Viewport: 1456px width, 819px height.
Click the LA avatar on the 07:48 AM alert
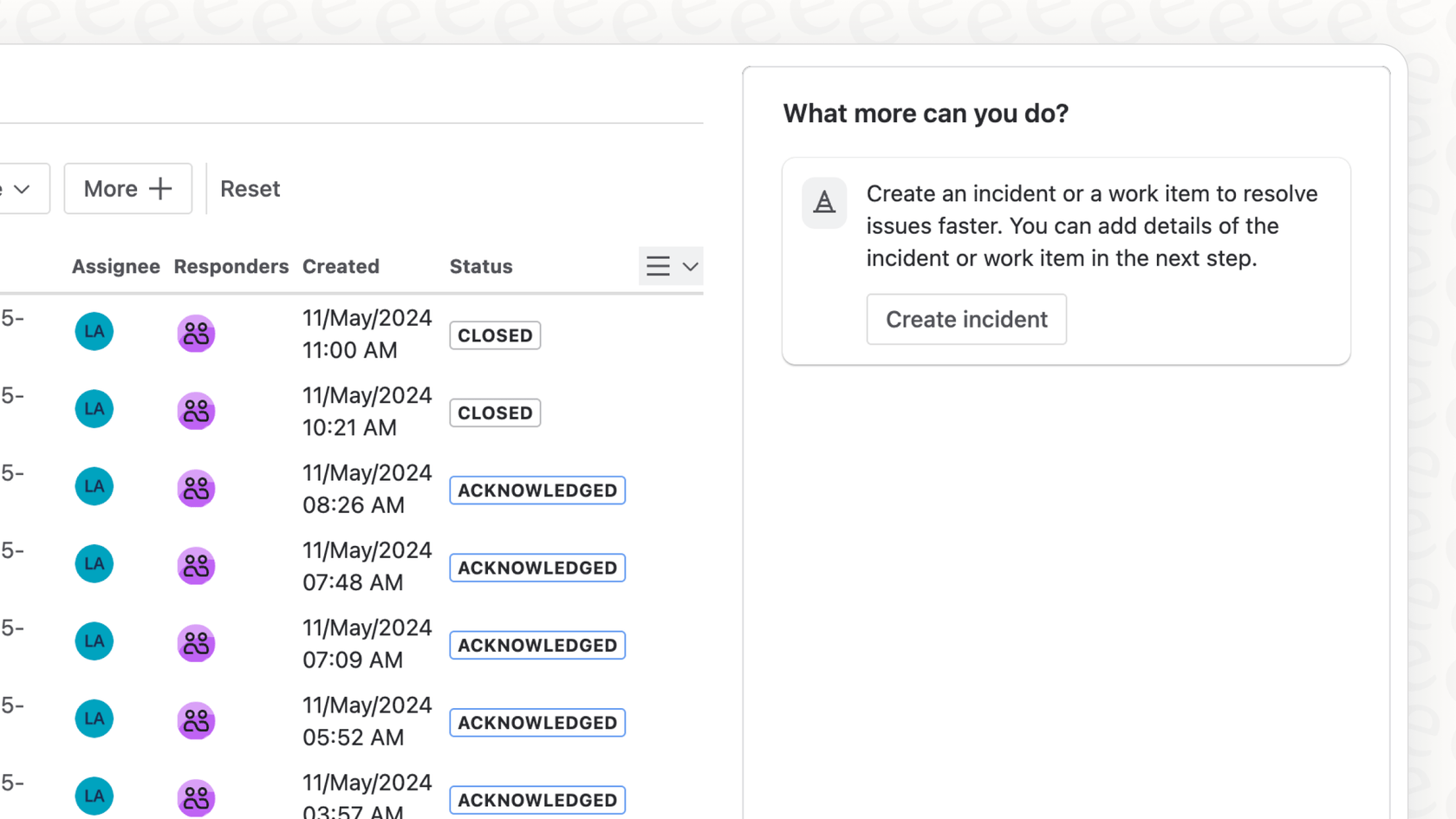pos(94,563)
